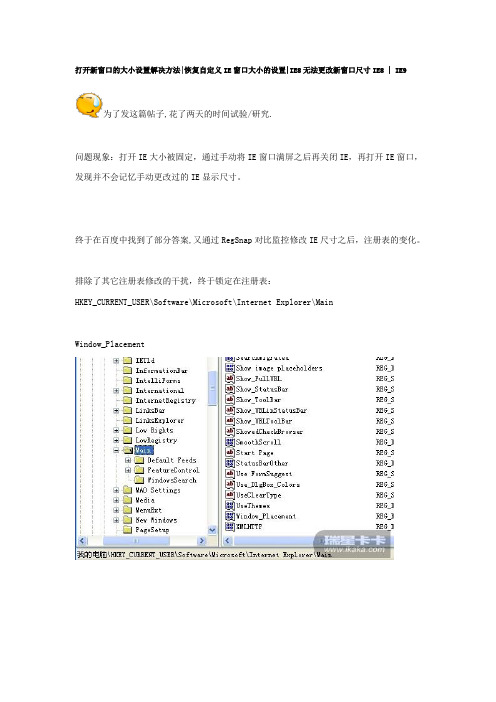This screenshot has width=496, height=702.
Task: Expand the Low Rights registry key
Action: pyautogui.click(x=116, y=430)
